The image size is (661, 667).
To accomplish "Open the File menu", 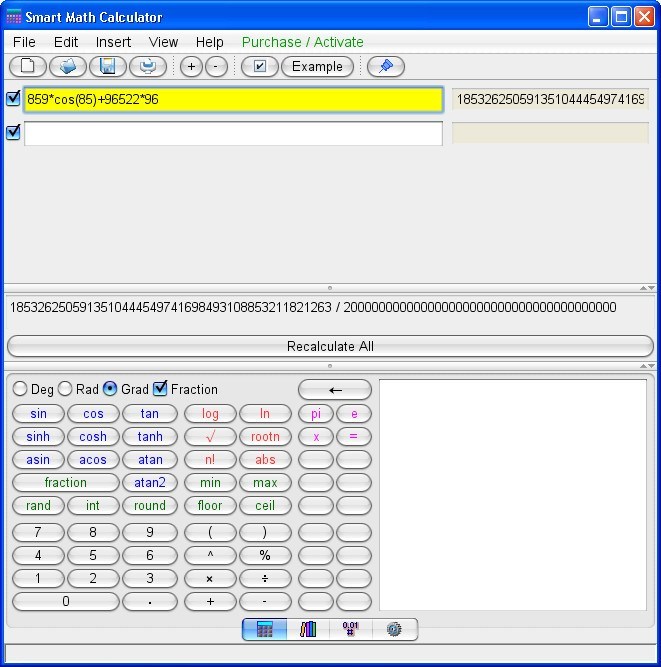I will (24, 42).
